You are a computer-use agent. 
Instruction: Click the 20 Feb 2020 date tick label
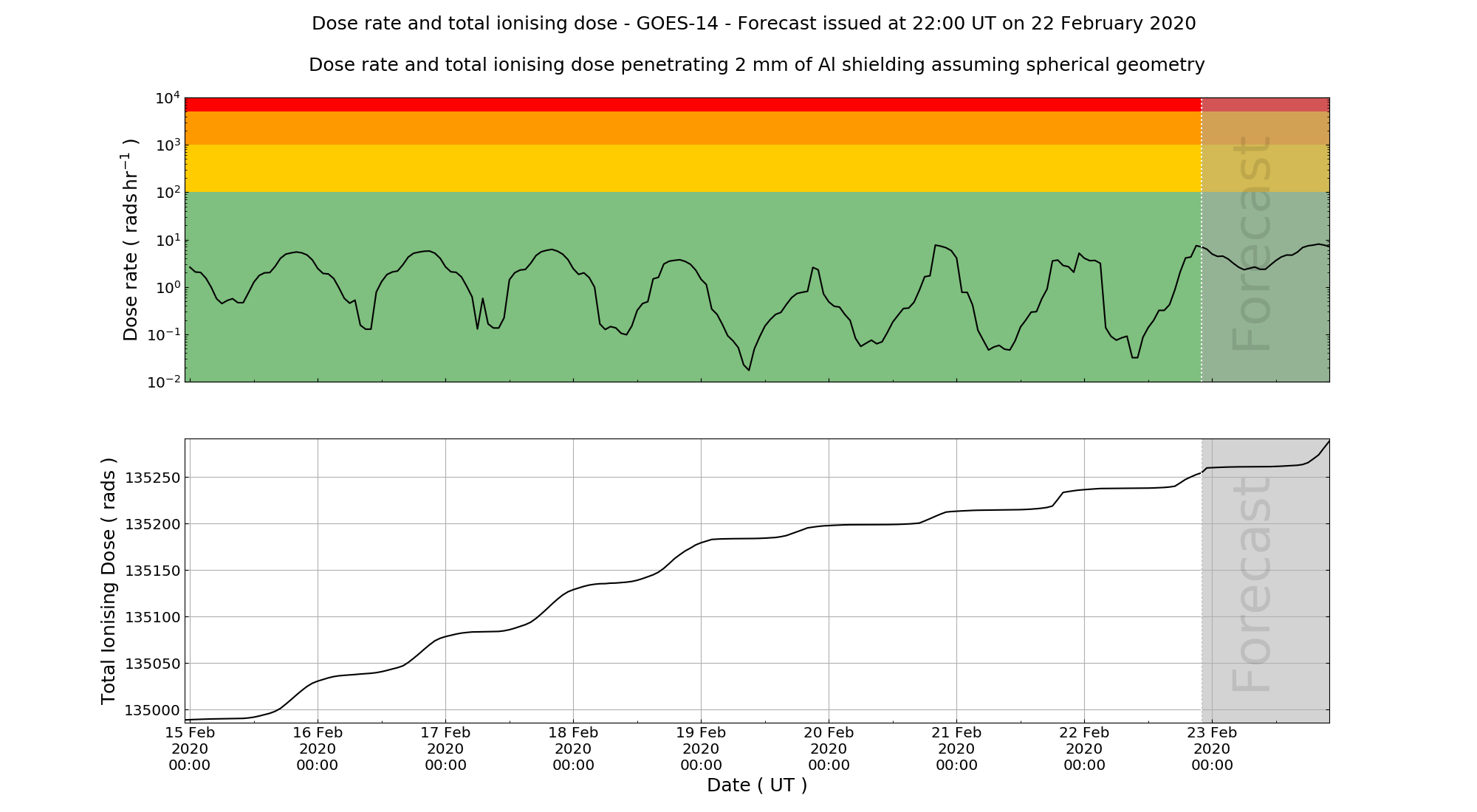829,749
